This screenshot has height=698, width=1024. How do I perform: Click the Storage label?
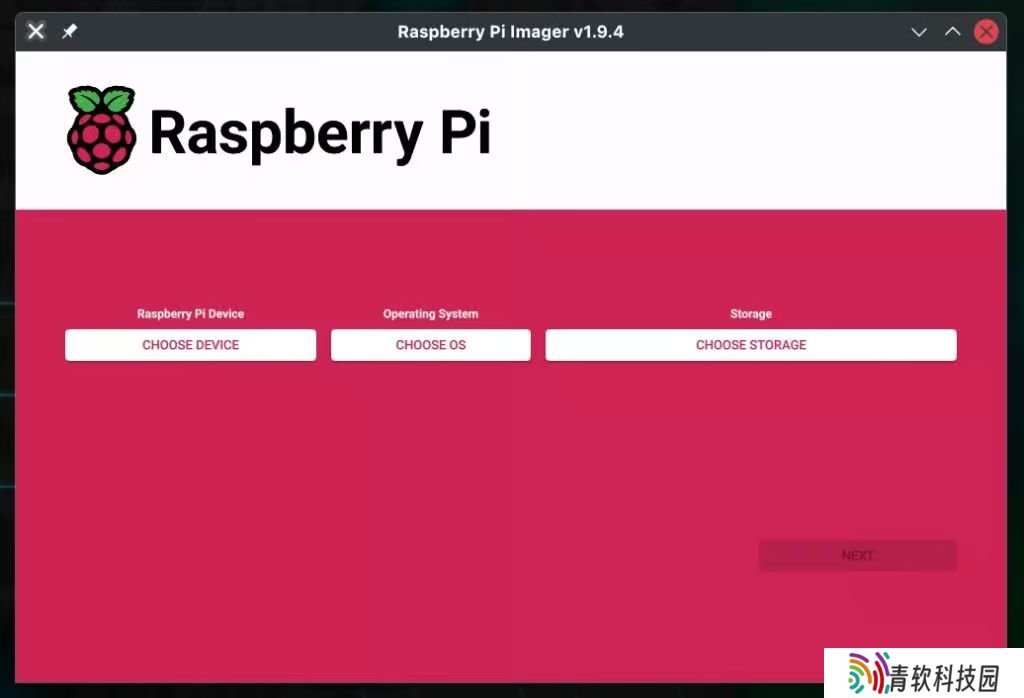[x=751, y=313]
